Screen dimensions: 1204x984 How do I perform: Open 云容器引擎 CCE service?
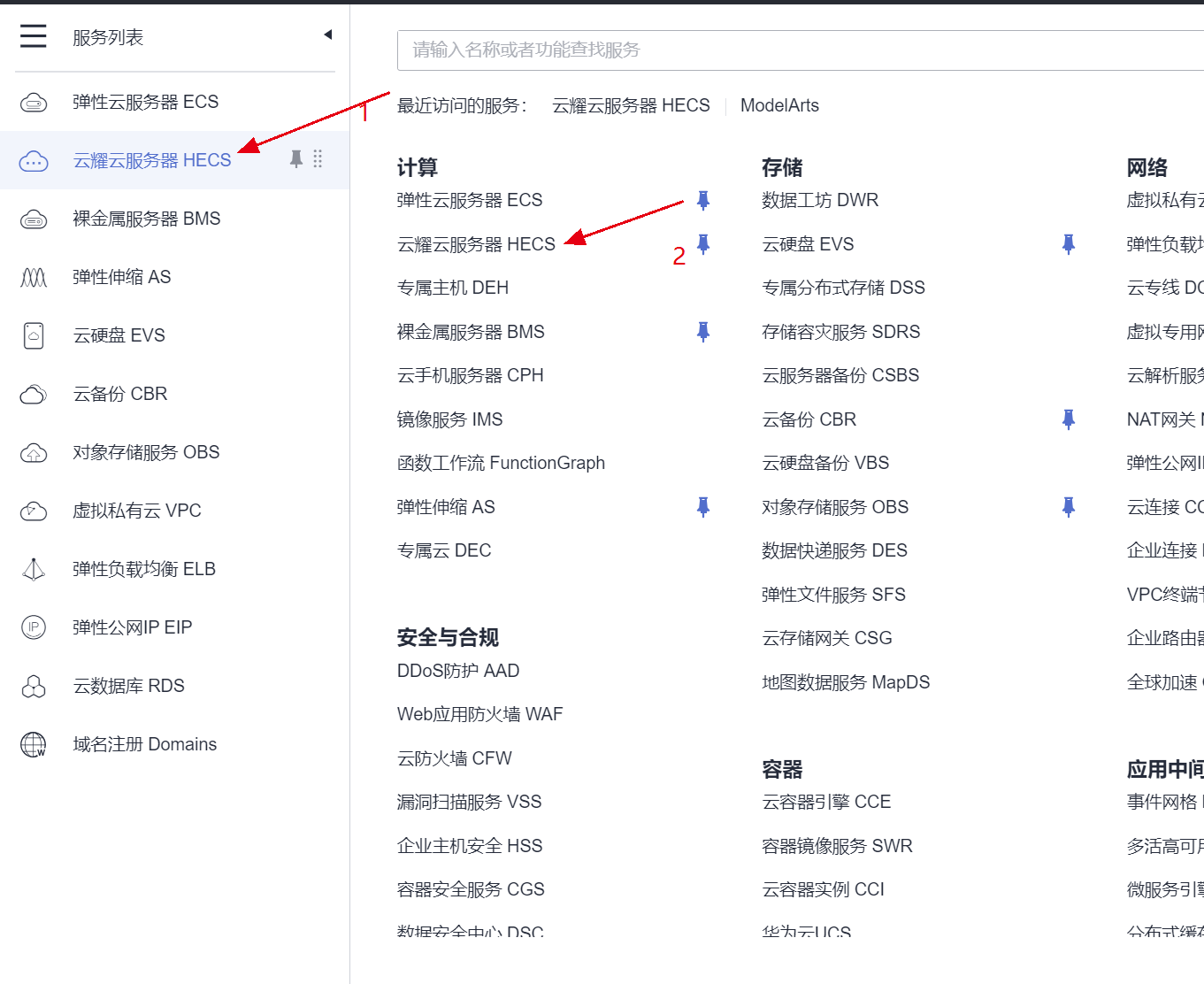pos(826,802)
